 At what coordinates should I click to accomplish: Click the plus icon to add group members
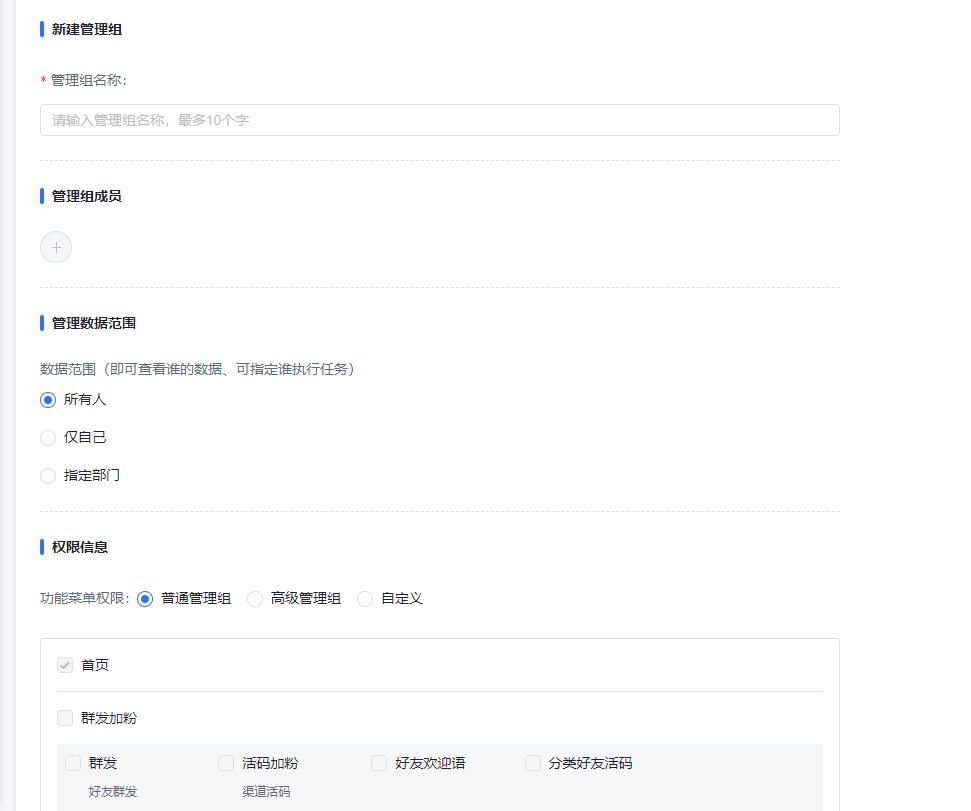pos(56,247)
